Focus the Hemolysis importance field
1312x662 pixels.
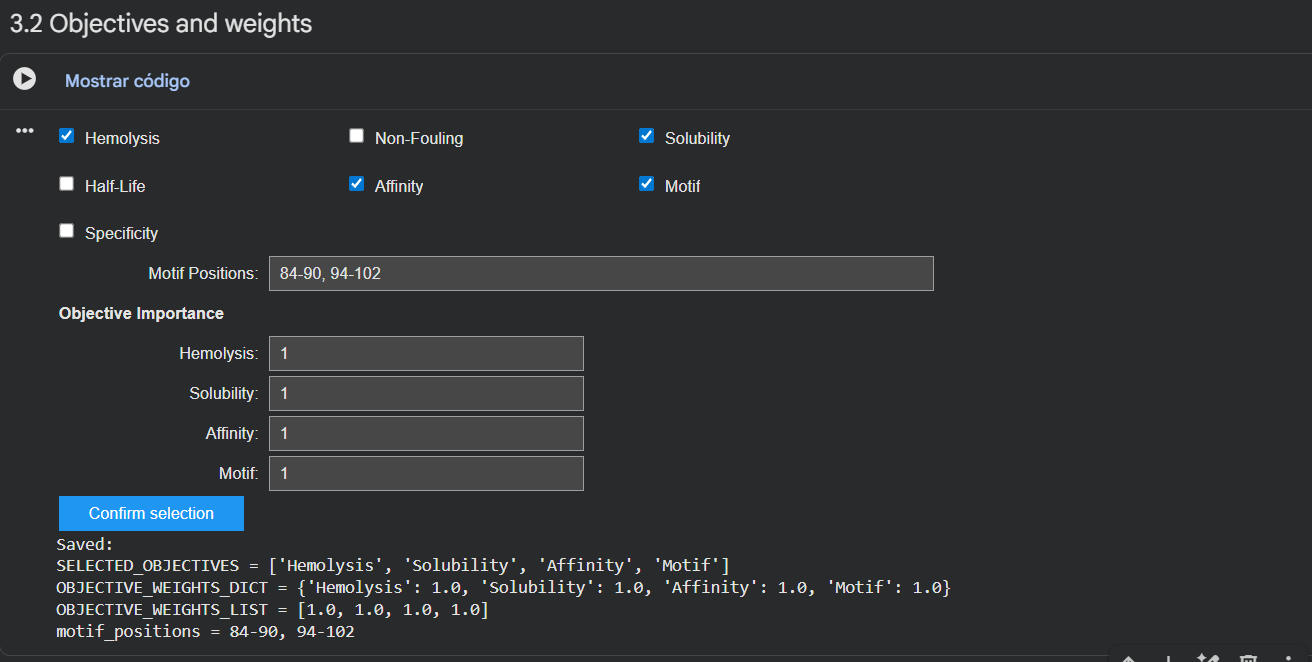tap(426, 353)
